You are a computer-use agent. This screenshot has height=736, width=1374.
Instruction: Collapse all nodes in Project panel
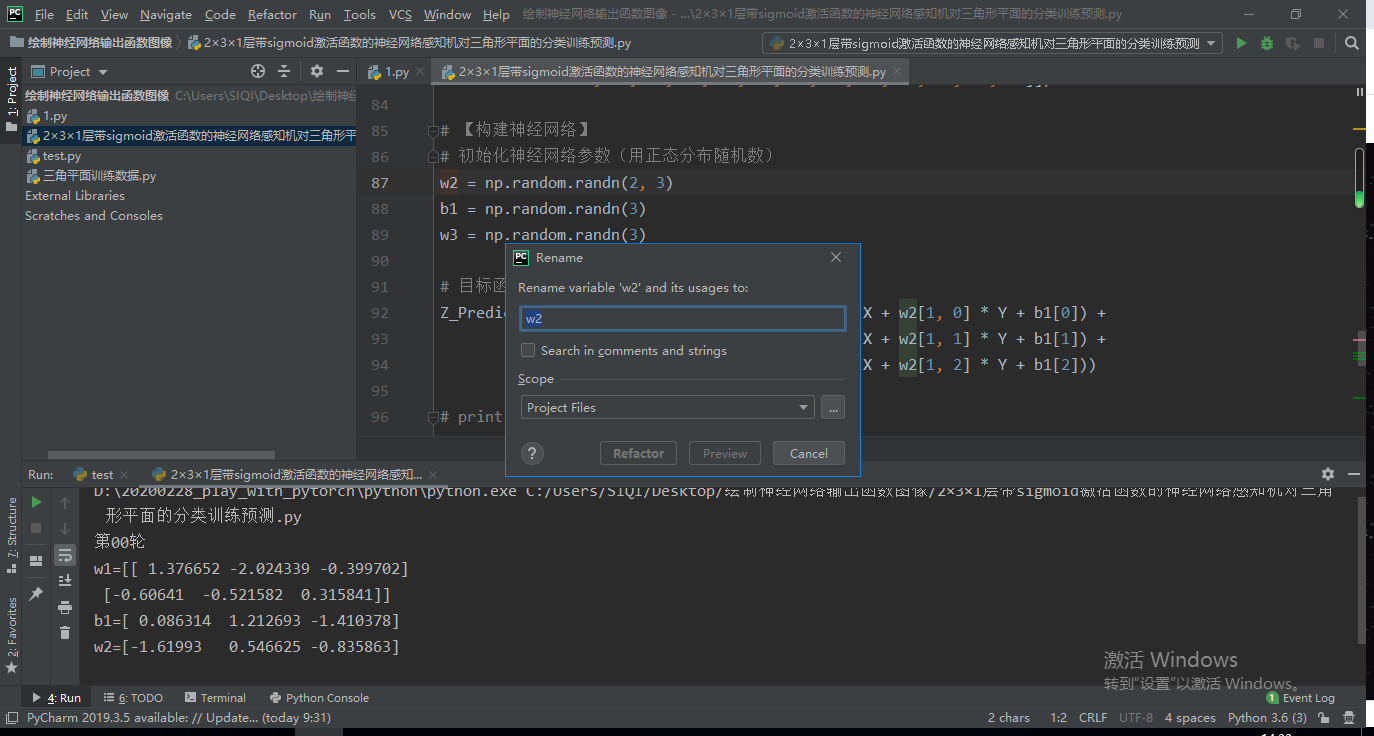[x=283, y=71]
